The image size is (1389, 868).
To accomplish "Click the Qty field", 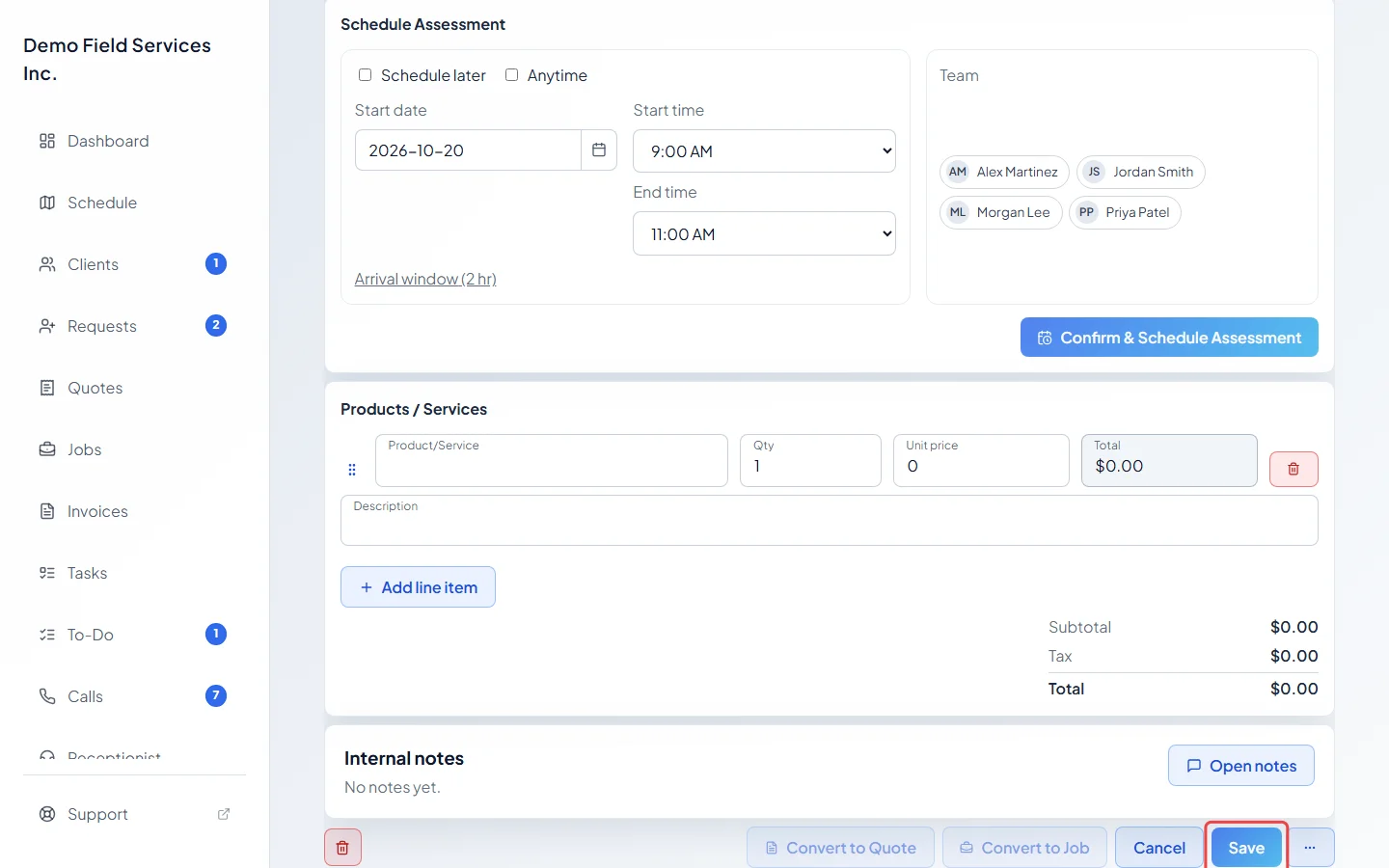I will click(x=810, y=460).
